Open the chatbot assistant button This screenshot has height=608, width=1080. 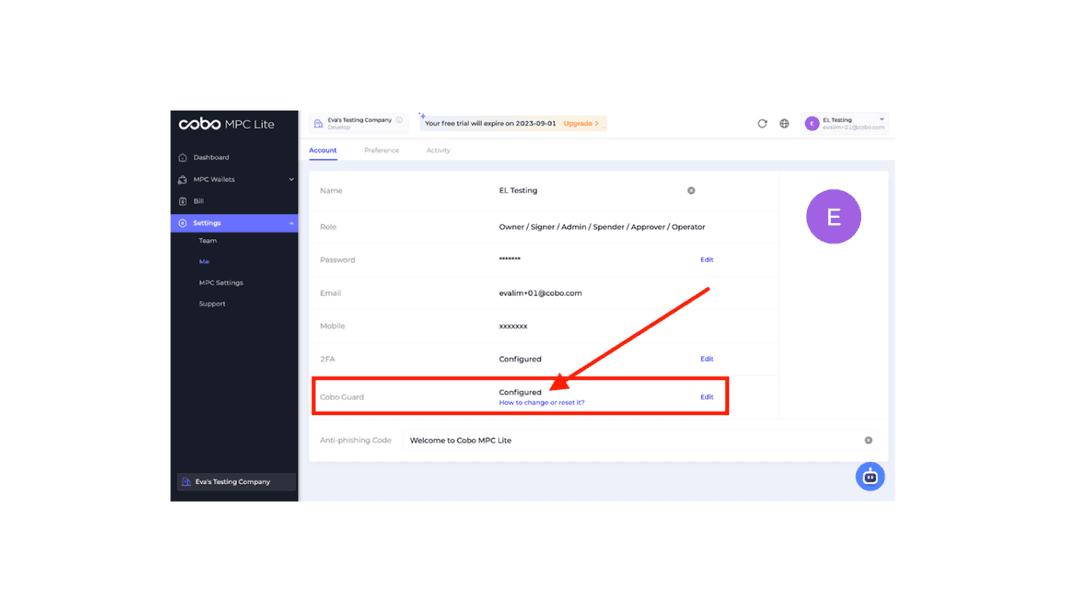click(869, 477)
